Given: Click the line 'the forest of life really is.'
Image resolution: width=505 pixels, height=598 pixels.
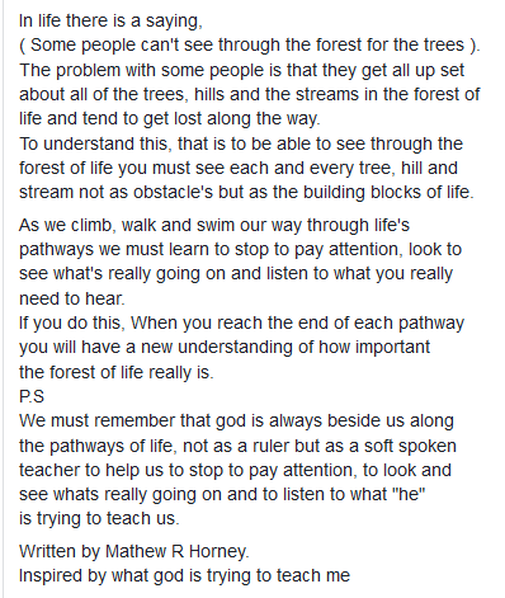Looking at the screenshot, I should 116,372.
